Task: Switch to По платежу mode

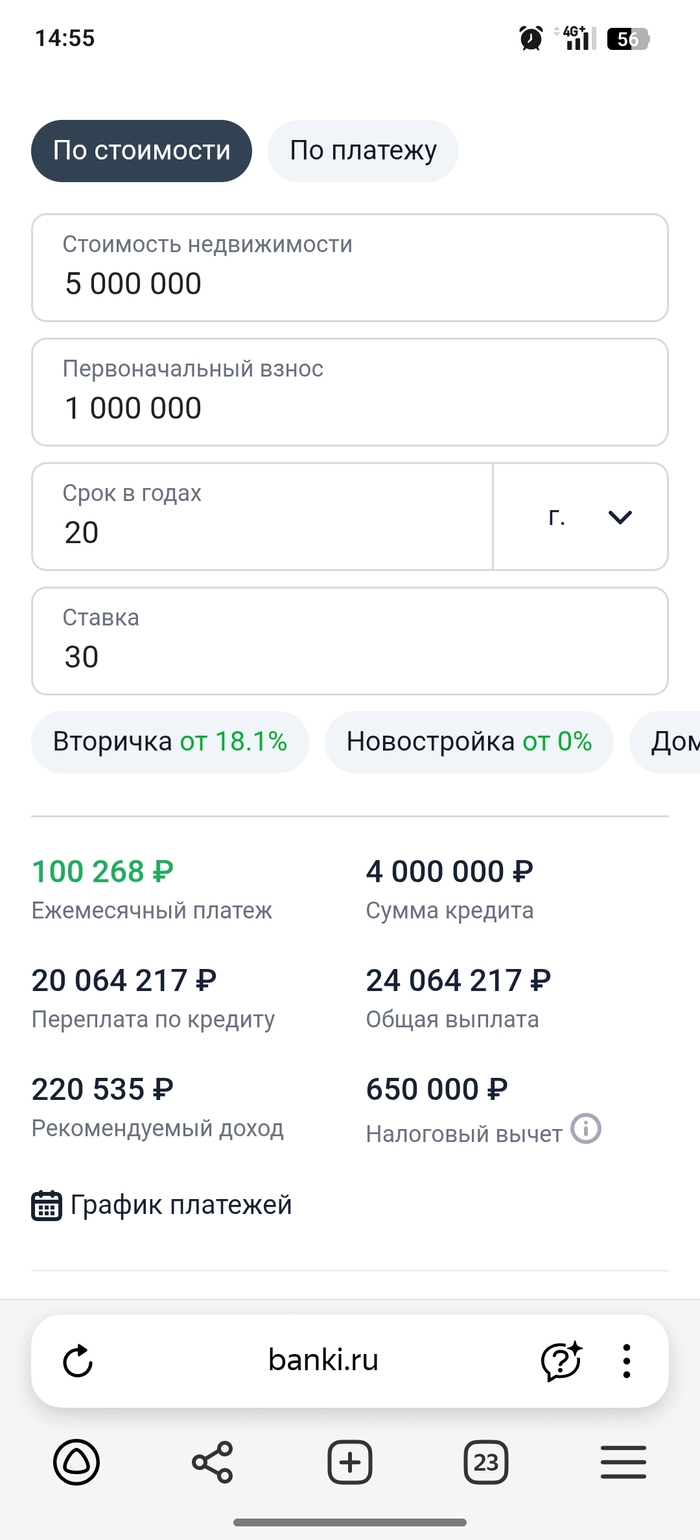Action: [363, 151]
